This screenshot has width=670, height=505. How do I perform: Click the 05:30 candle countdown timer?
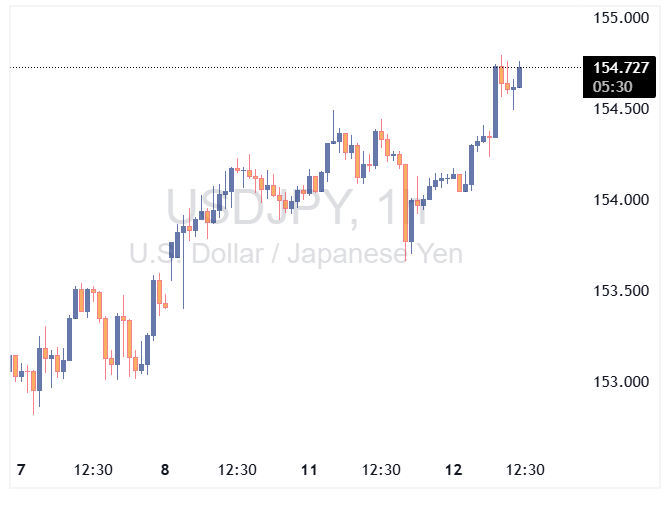(611, 87)
